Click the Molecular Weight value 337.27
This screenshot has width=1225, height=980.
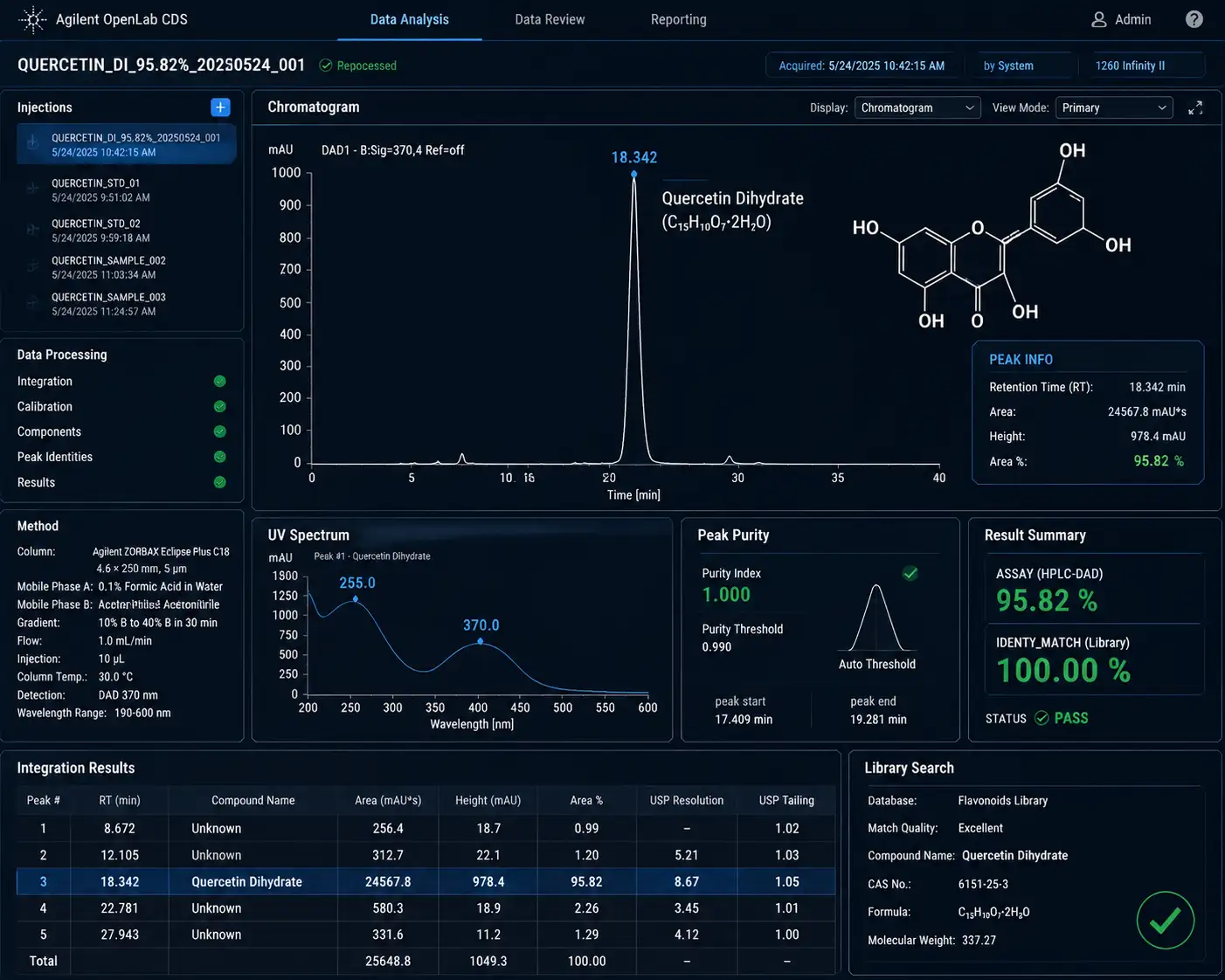click(x=977, y=940)
